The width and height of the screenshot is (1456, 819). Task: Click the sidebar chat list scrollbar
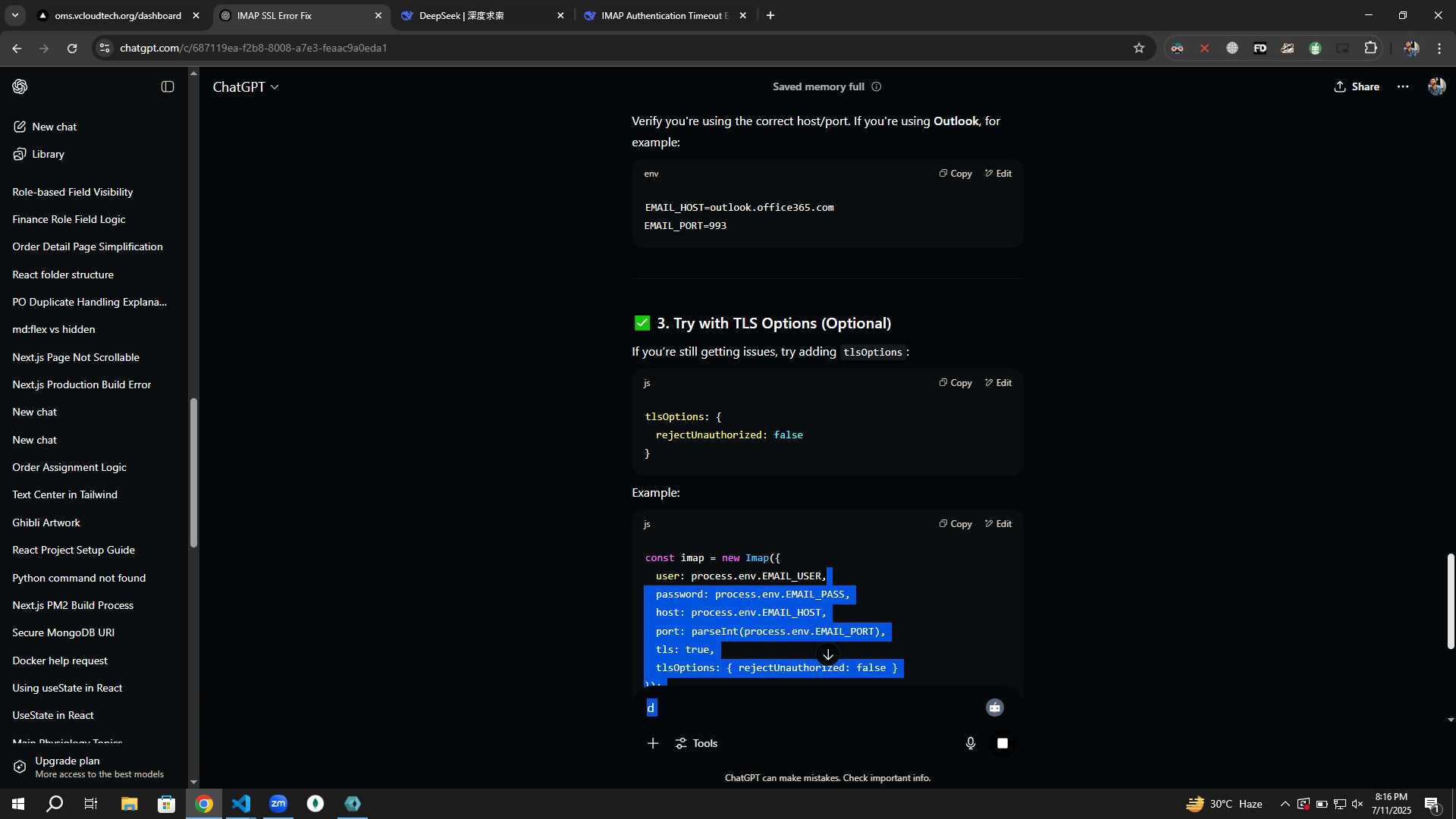coord(193,472)
